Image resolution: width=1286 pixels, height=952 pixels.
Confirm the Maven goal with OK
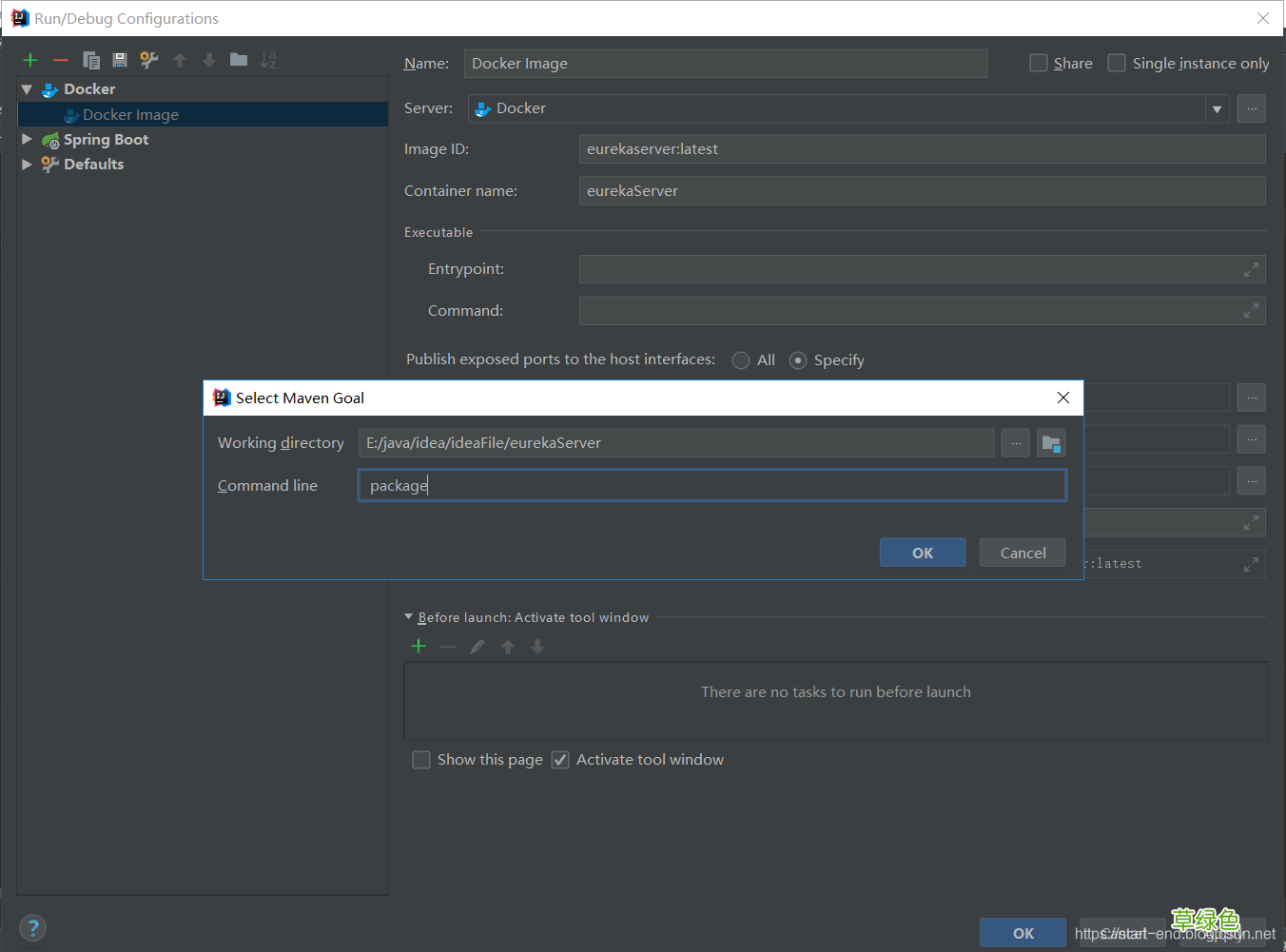click(x=923, y=553)
